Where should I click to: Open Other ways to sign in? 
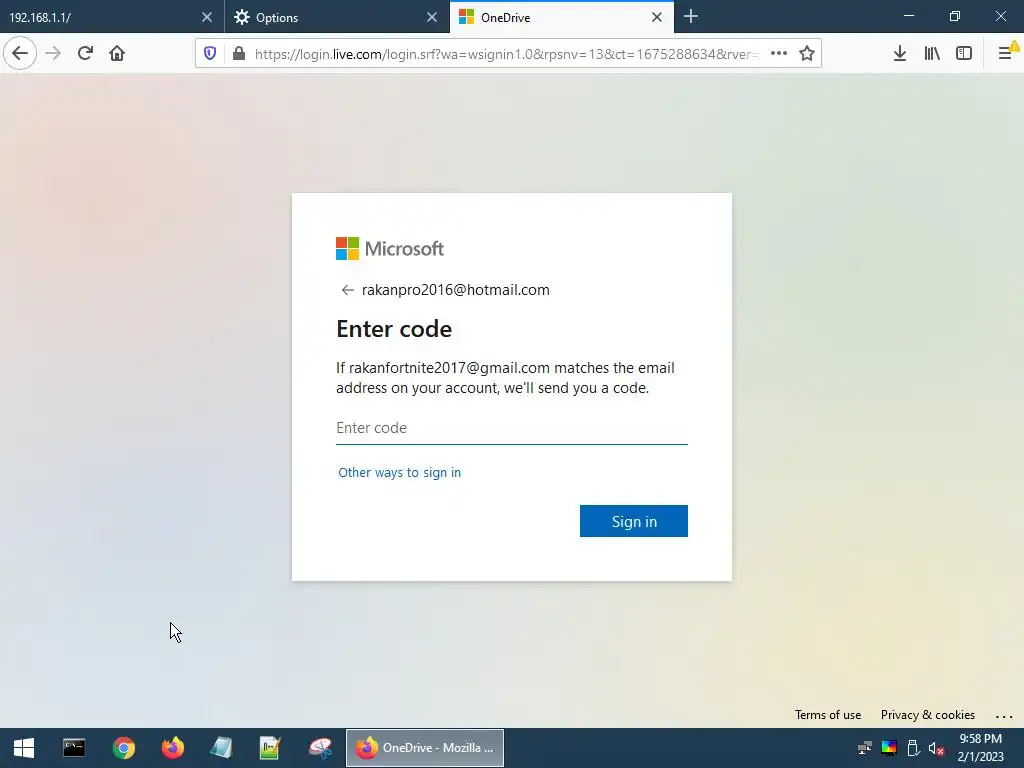[400, 472]
